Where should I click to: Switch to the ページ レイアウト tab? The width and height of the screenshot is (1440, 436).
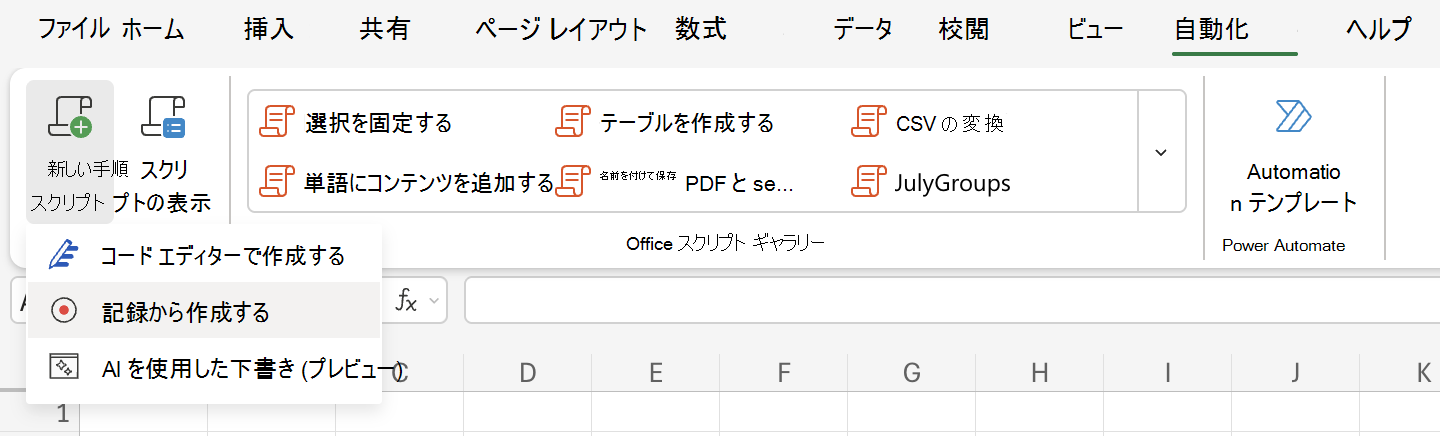coord(561,29)
